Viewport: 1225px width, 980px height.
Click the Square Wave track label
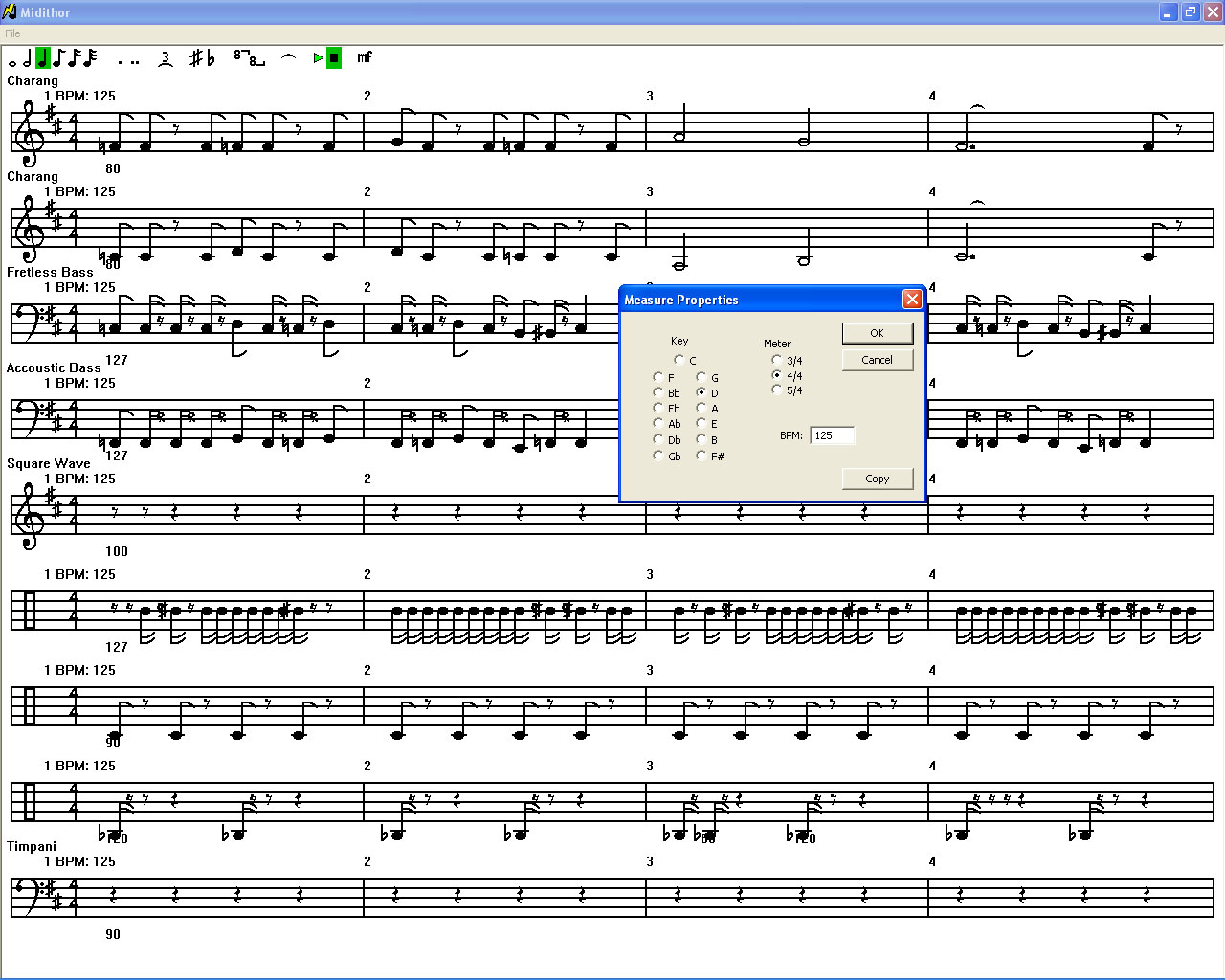[x=49, y=463]
